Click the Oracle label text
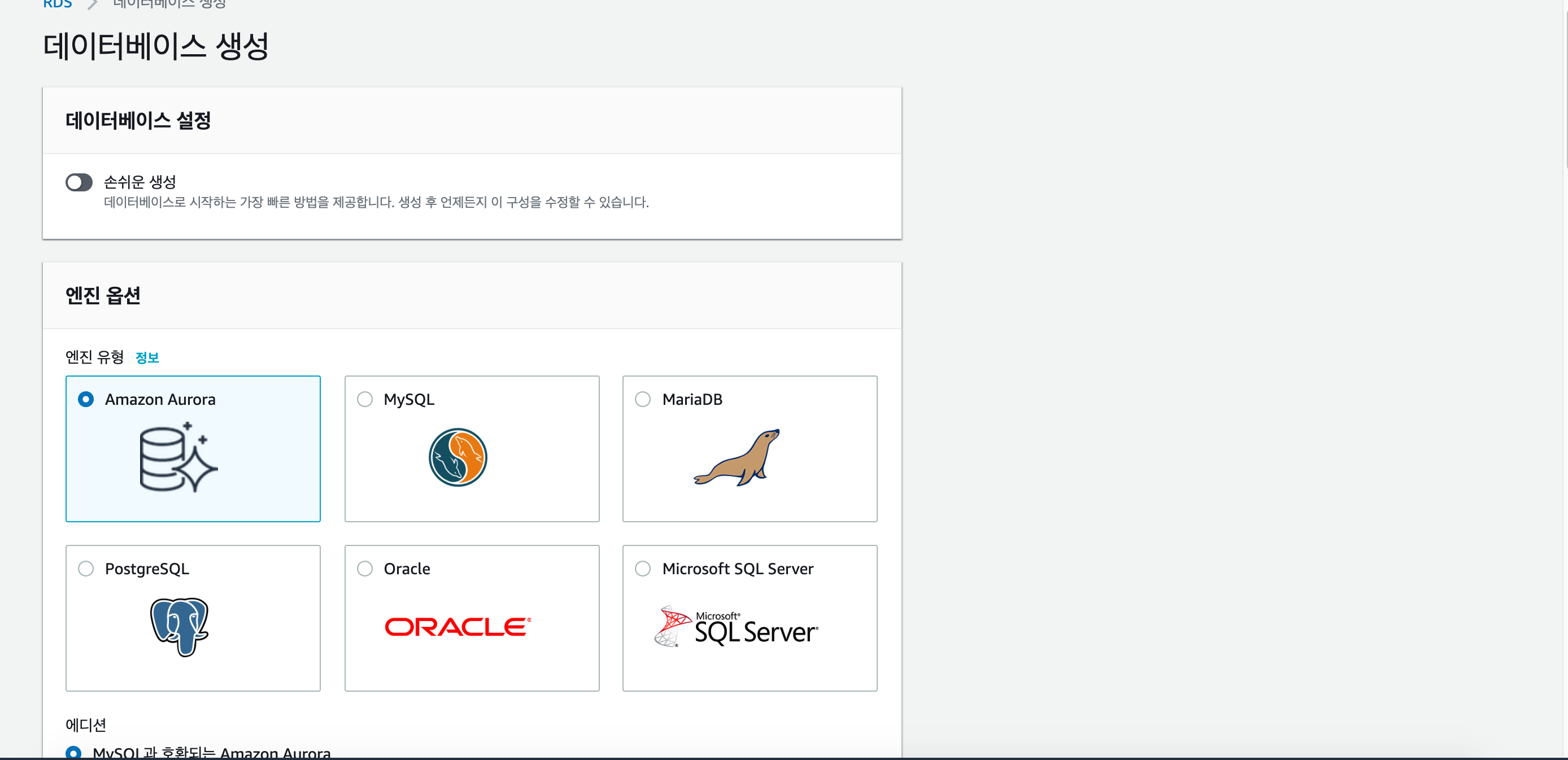Image resolution: width=1568 pixels, height=760 pixels. tap(407, 569)
